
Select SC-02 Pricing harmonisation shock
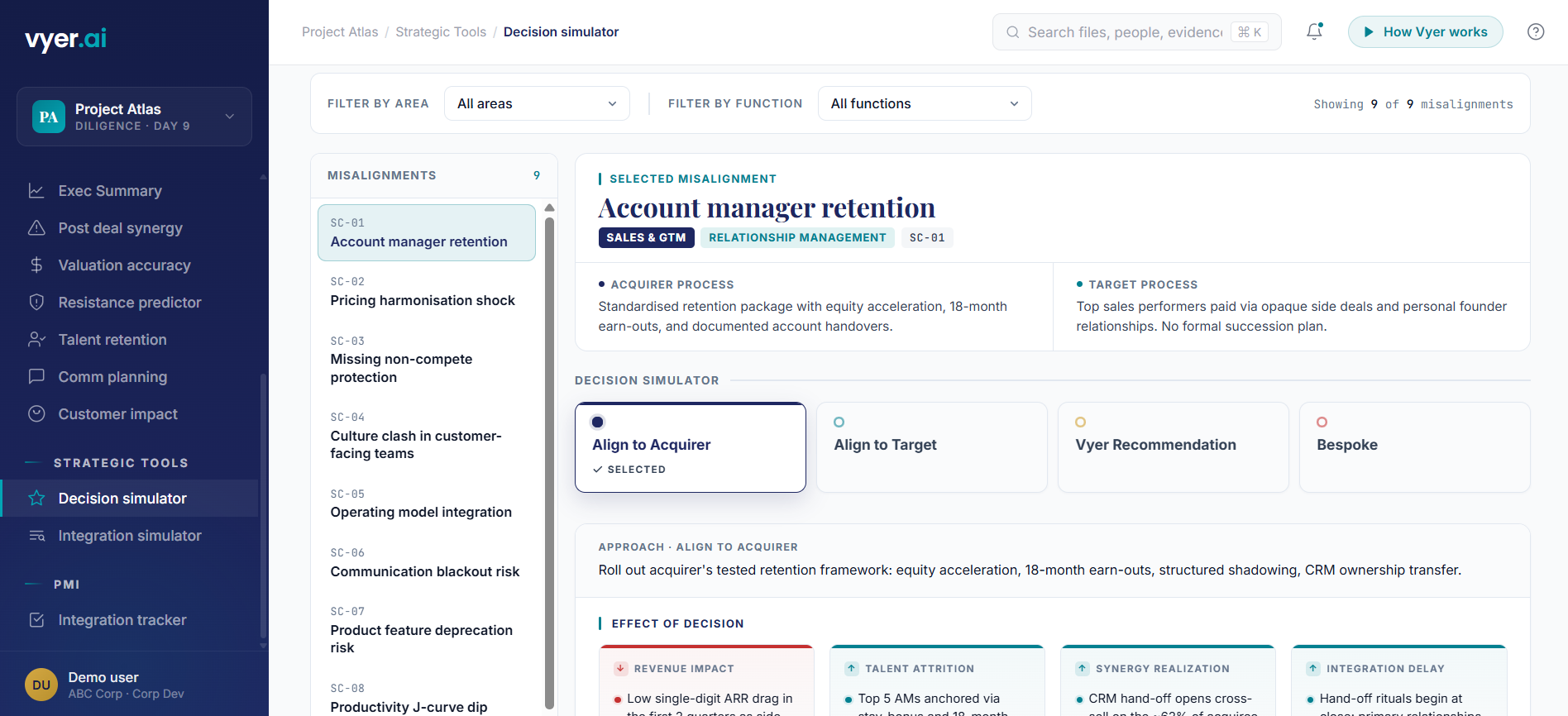(x=427, y=292)
